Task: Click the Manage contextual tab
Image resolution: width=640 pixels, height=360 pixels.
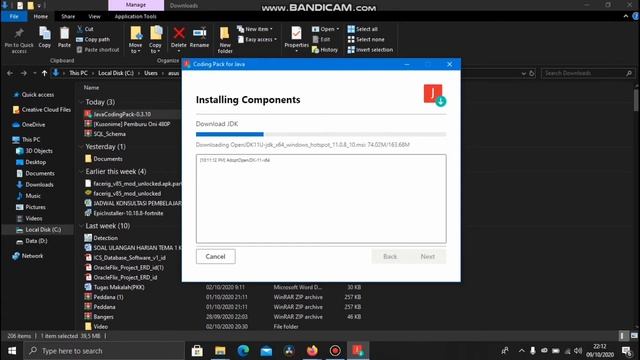Action: tap(136, 5)
